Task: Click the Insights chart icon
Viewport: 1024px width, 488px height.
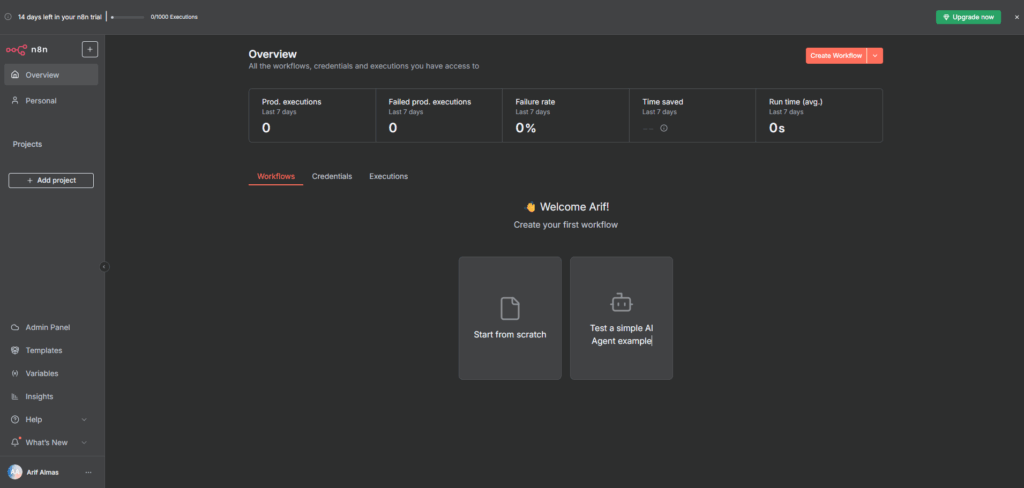Action: click(x=15, y=397)
